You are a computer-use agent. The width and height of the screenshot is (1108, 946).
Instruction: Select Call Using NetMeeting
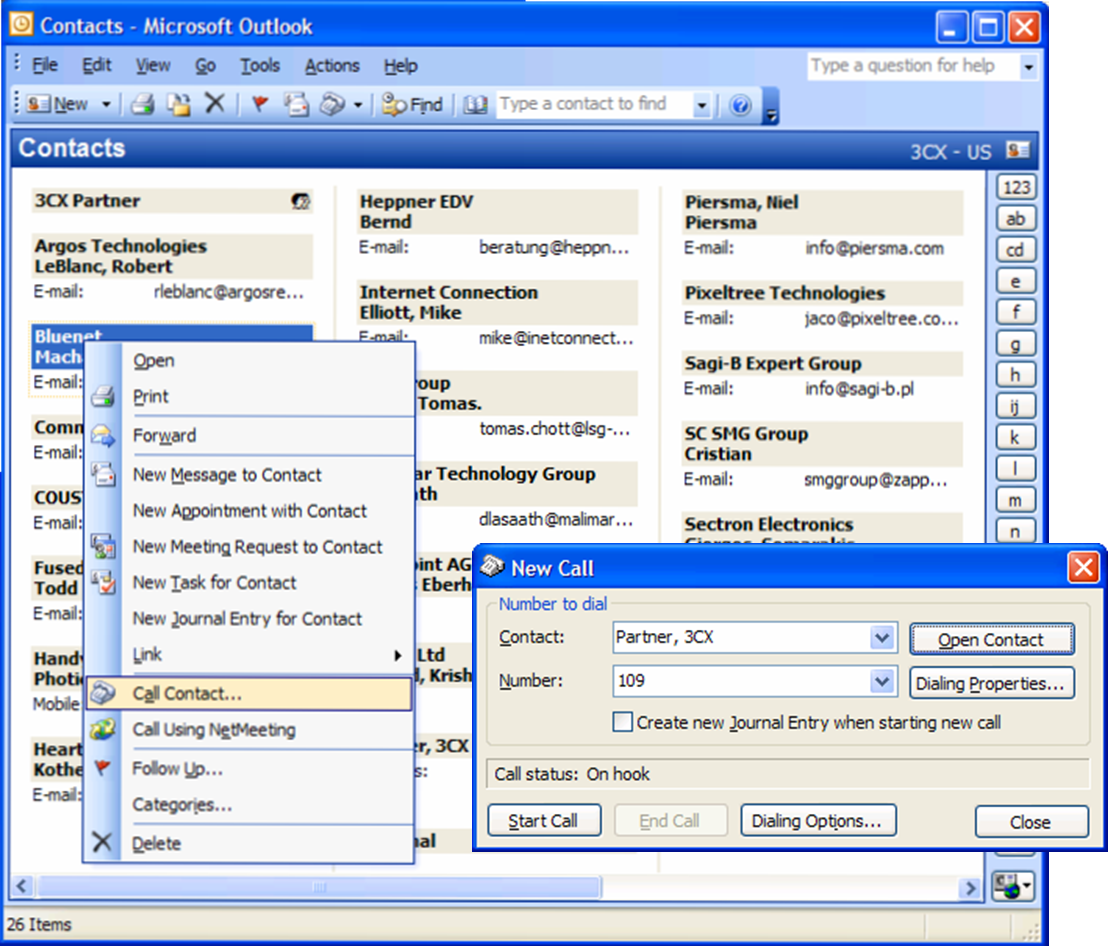[249, 730]
